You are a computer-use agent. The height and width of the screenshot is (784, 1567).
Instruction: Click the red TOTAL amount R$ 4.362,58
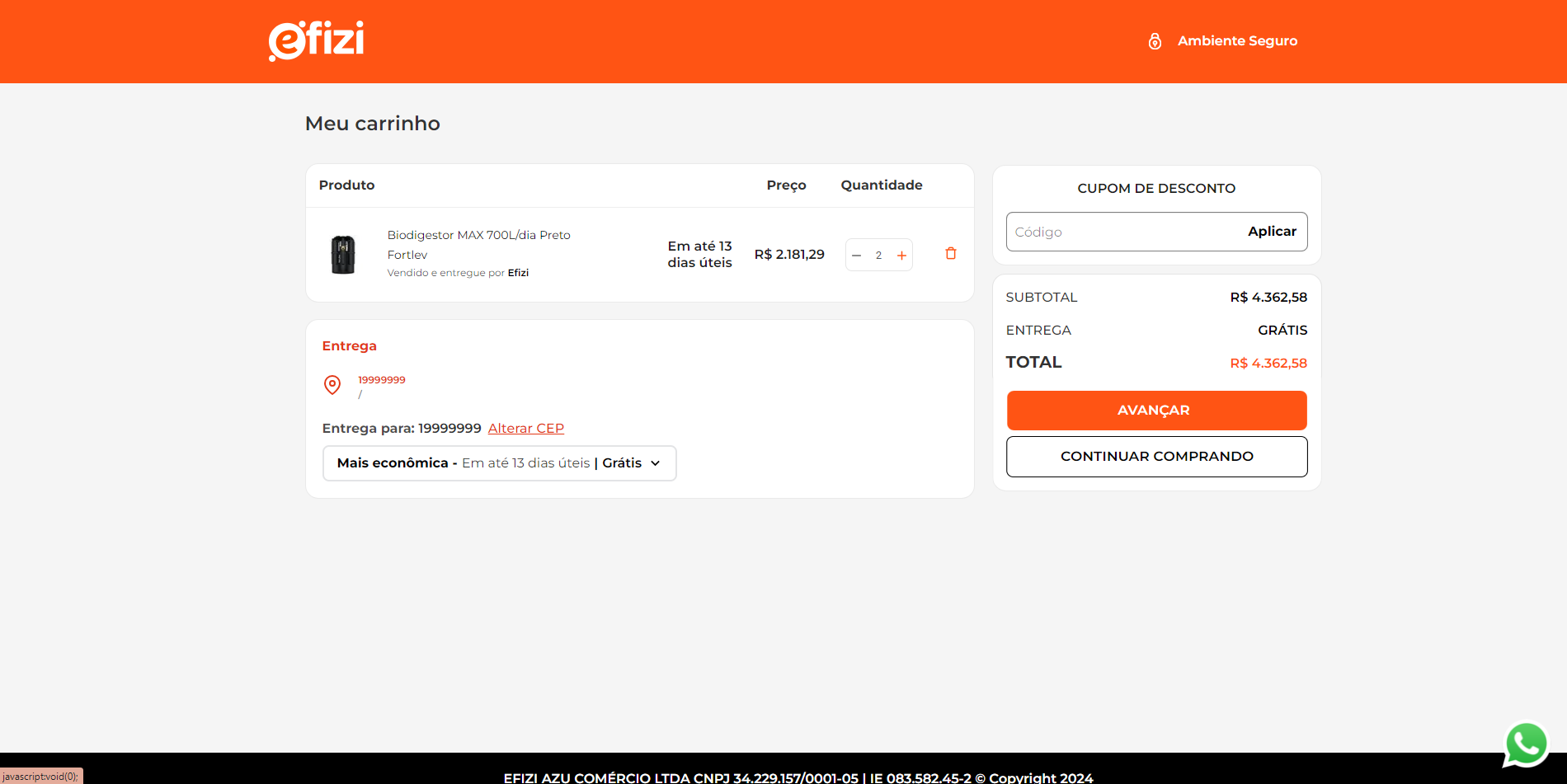click(x=1268, y=364)
